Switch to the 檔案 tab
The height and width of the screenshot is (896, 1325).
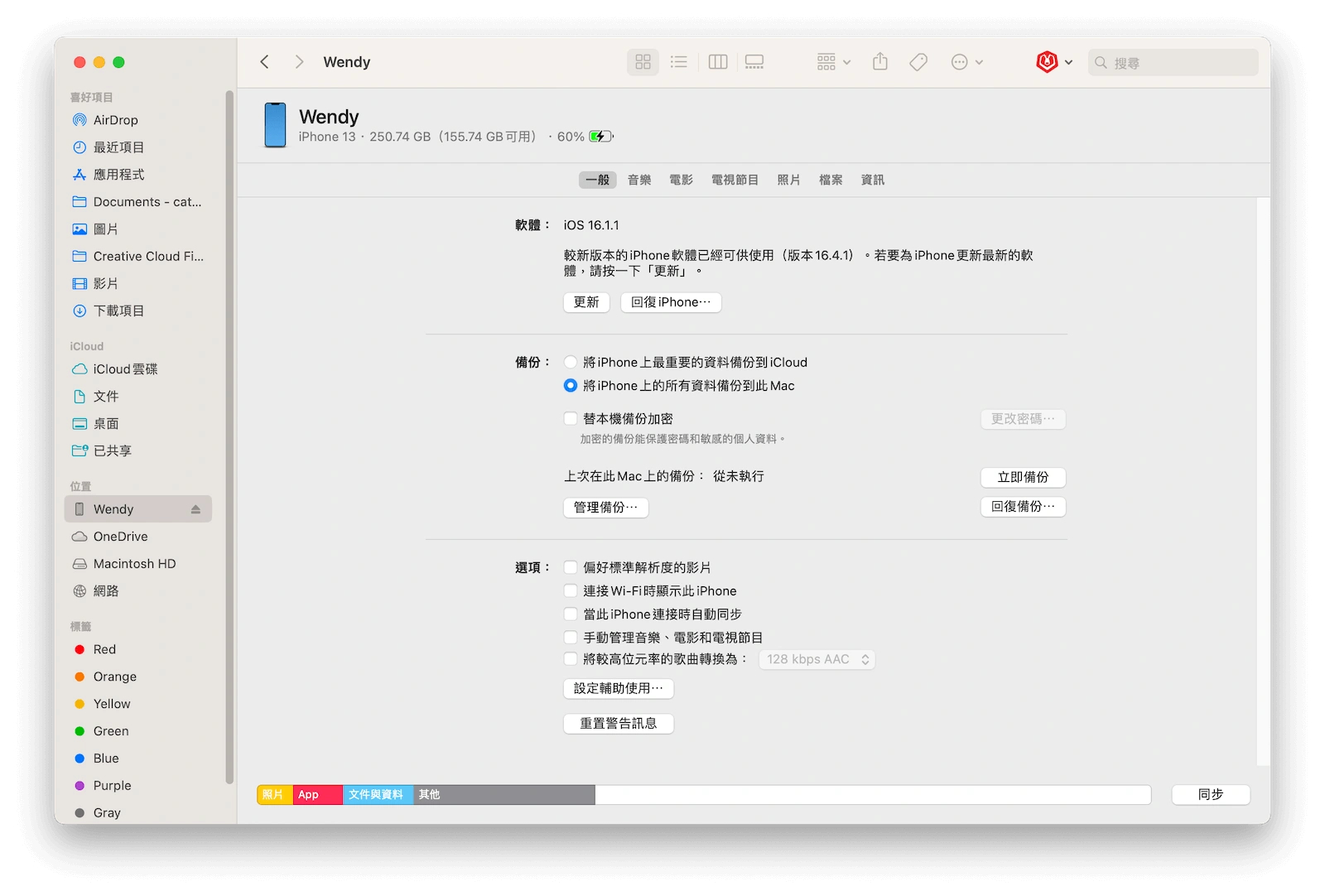coord(831,180)
